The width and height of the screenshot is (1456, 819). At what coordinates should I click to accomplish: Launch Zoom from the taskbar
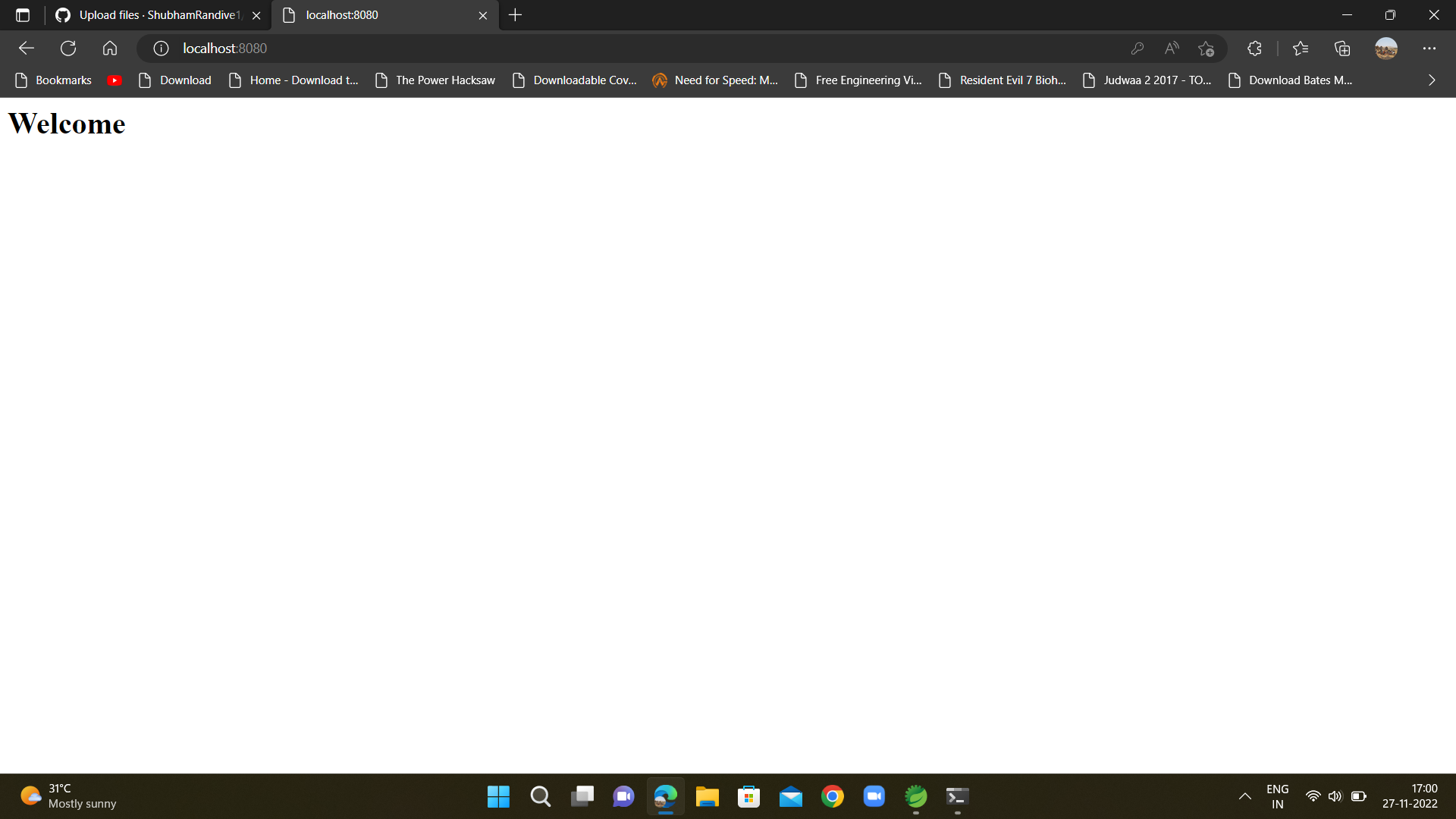pos(874,796)
